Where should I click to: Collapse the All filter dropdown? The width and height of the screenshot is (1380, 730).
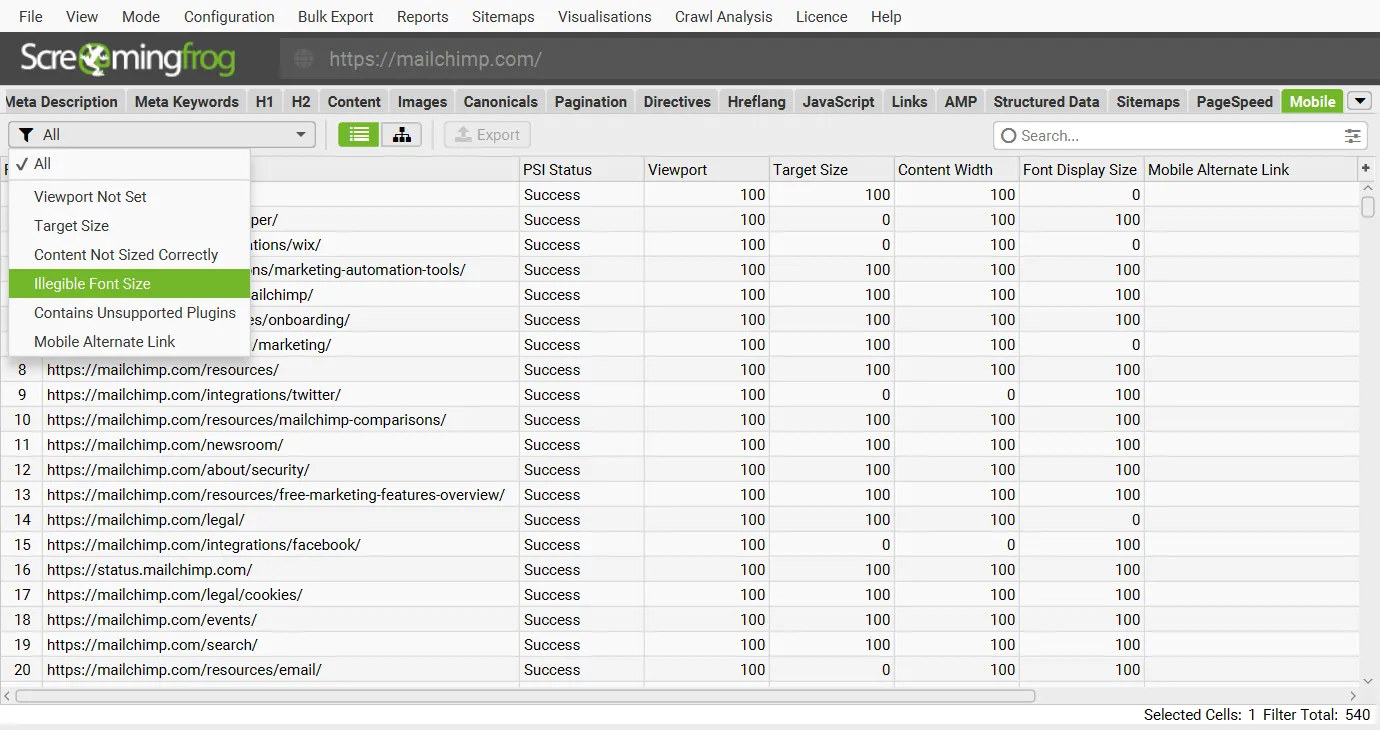pos(301,135)
